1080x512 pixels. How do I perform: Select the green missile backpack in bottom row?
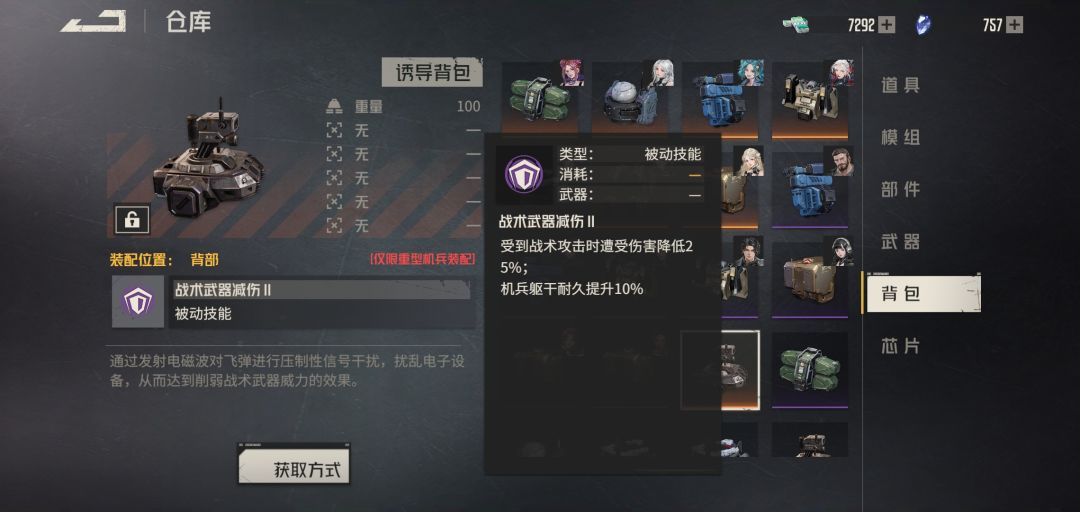click(810, 369)
